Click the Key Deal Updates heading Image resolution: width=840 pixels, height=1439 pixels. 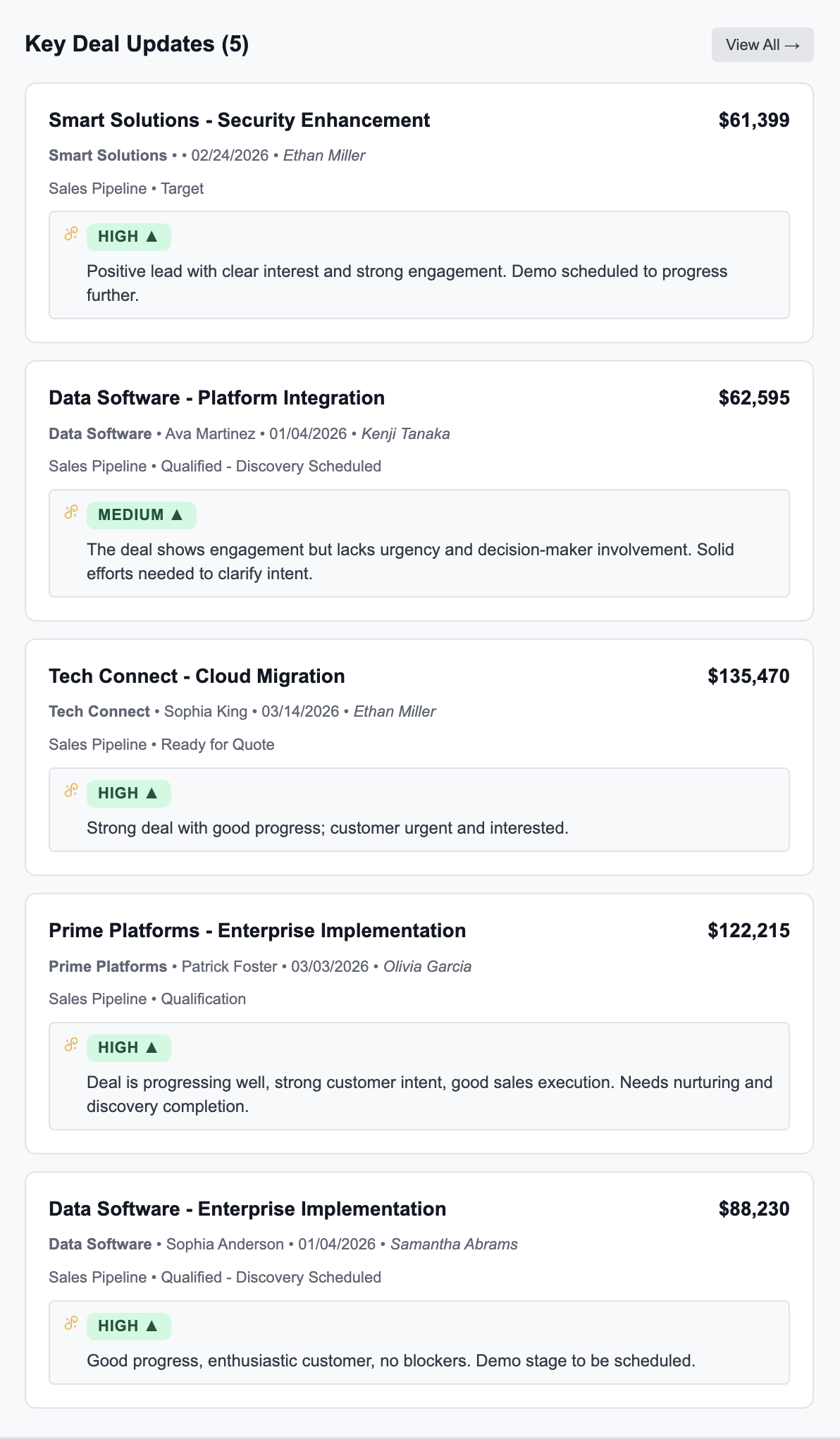coord(137,44)
